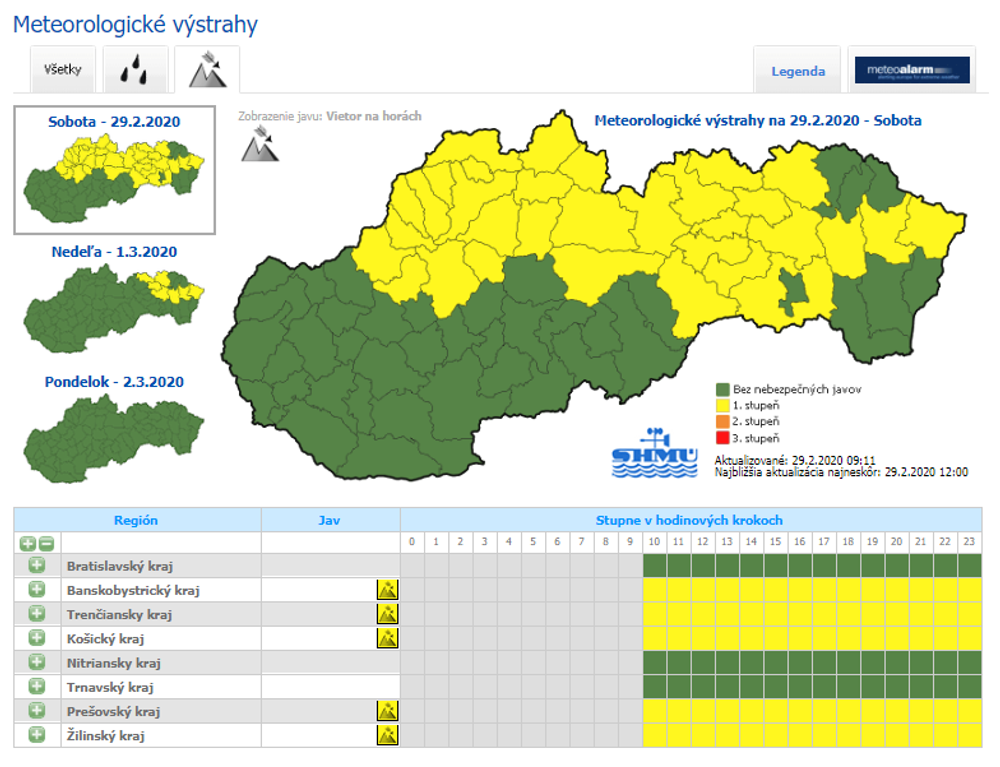Switch to the Všetky tab
The image size is (1000, 767).
[x=62, y=71]
